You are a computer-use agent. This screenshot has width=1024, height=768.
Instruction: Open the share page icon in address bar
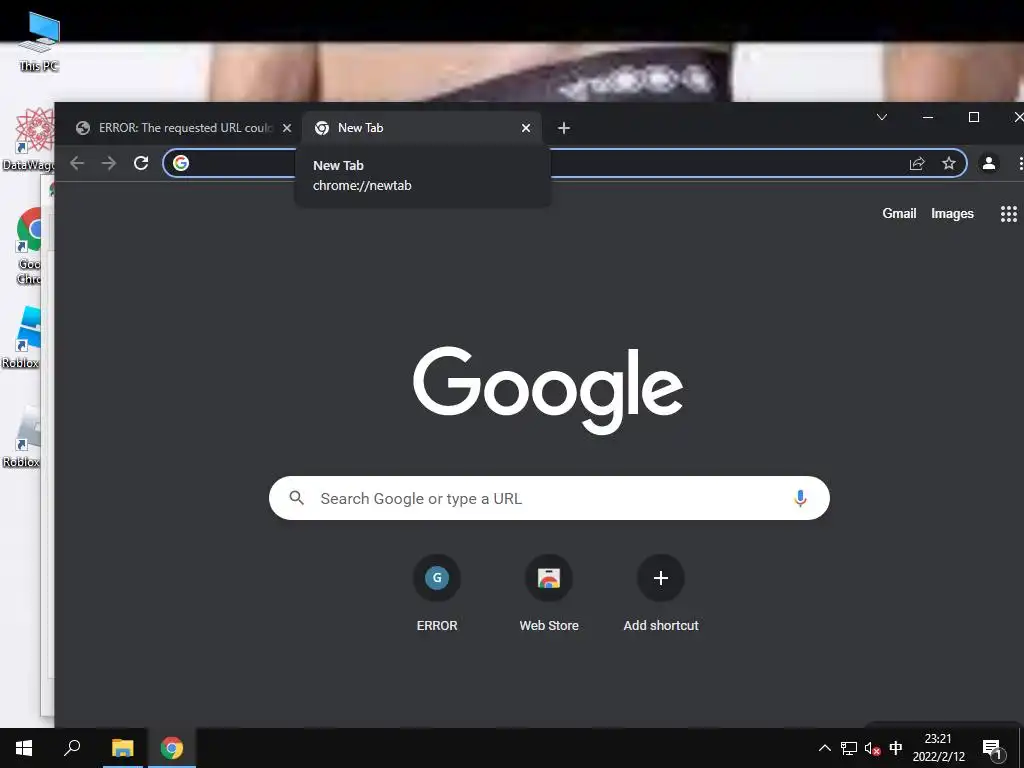click(917, 163)
